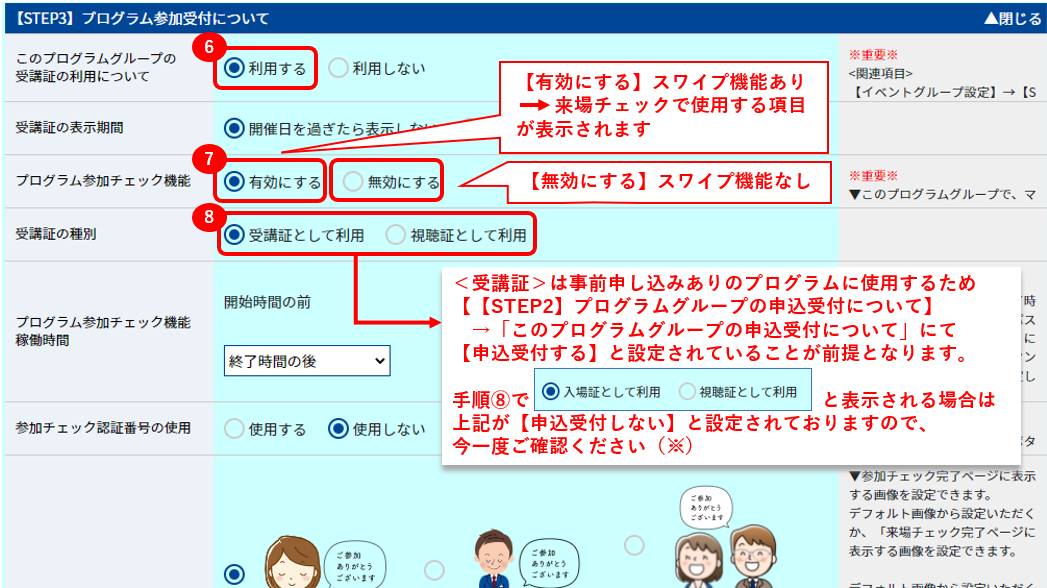Image resolution: width=1047 pixels, height=588 pixels.
Task: Select the couple illustration image radio
Action: point(634,545)
